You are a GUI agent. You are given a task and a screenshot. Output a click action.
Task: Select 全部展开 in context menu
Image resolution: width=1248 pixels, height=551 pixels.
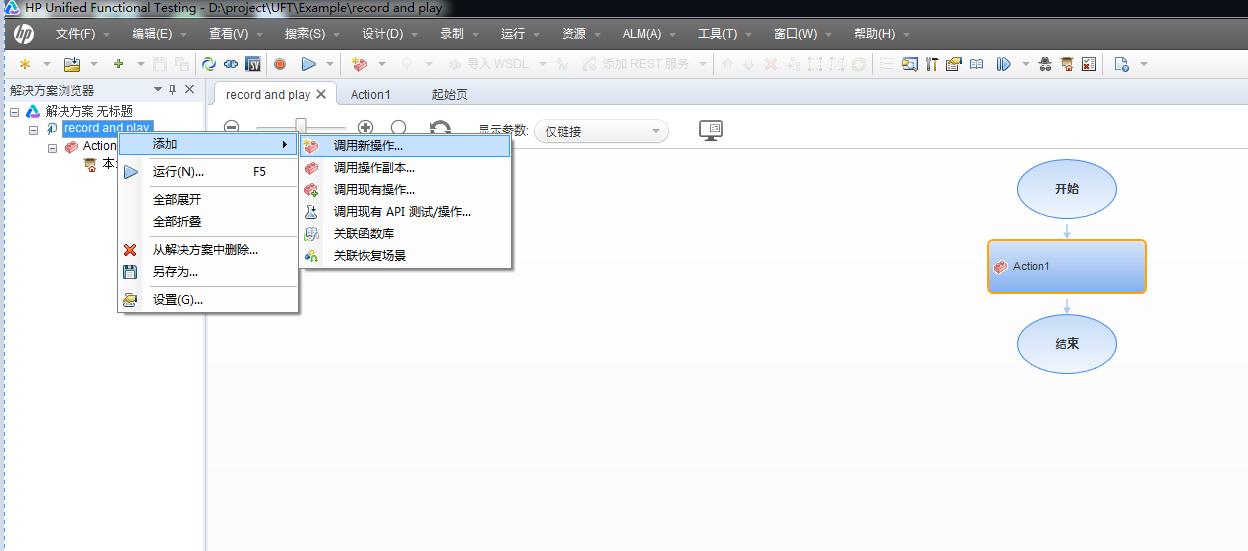click(208, 200)
